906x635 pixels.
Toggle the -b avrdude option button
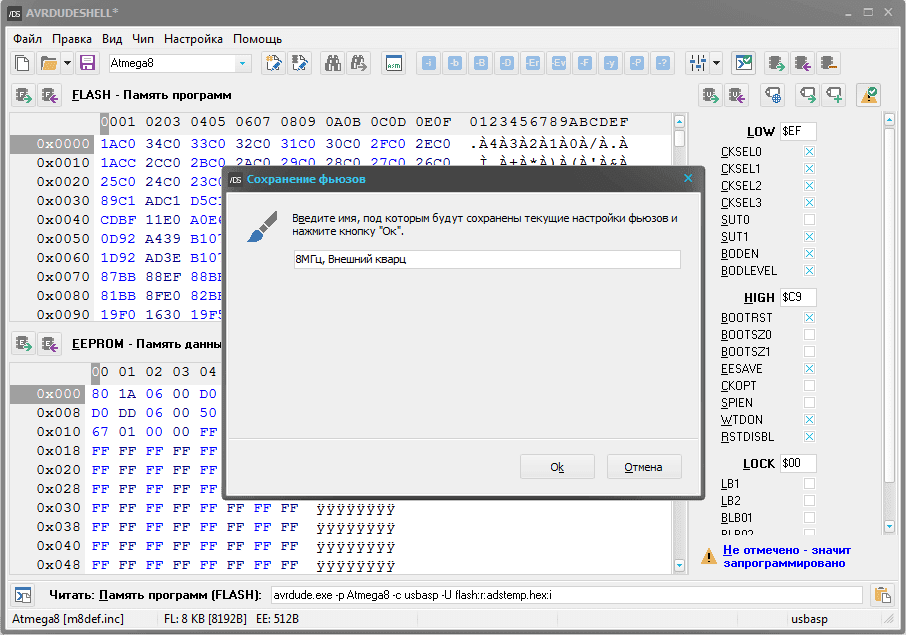pyautogui.click(x=455, y=63)
